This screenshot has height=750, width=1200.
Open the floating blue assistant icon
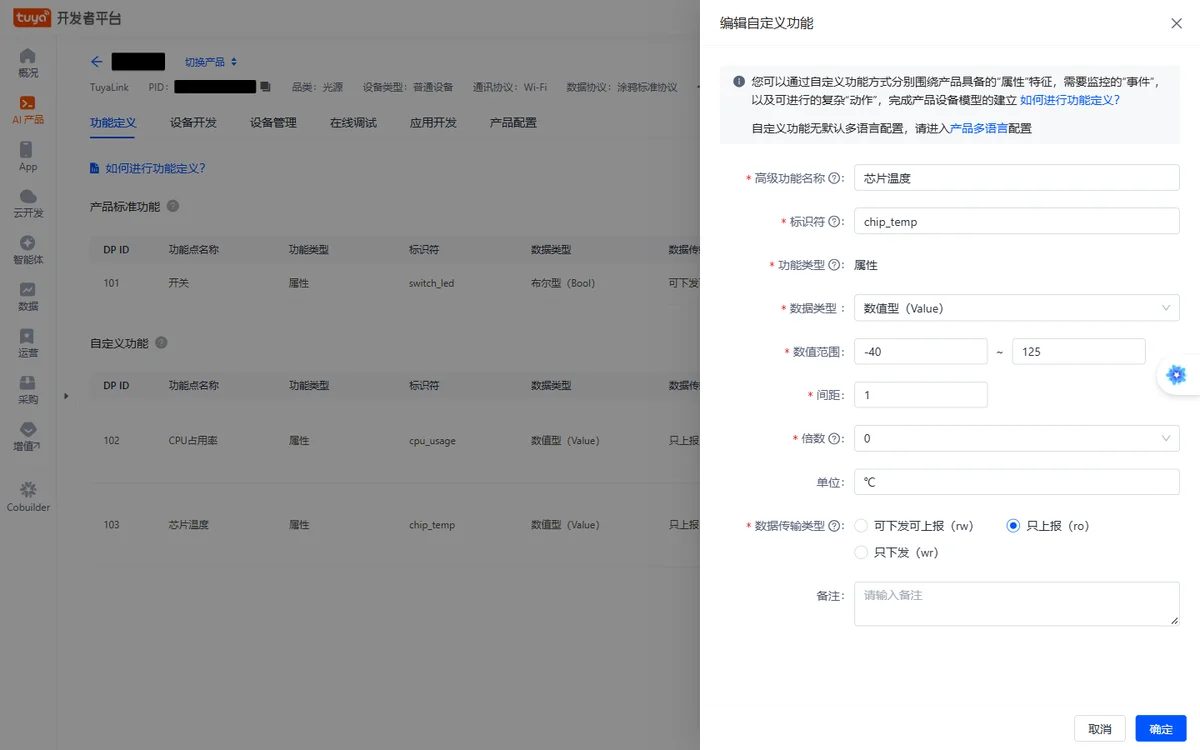click(1177, 375)
